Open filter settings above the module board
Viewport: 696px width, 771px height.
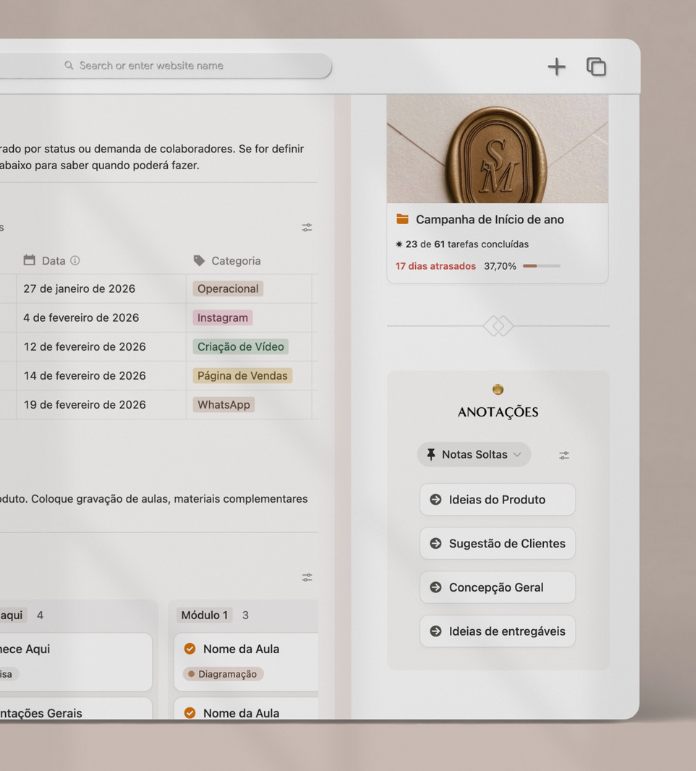click(307, 577)
